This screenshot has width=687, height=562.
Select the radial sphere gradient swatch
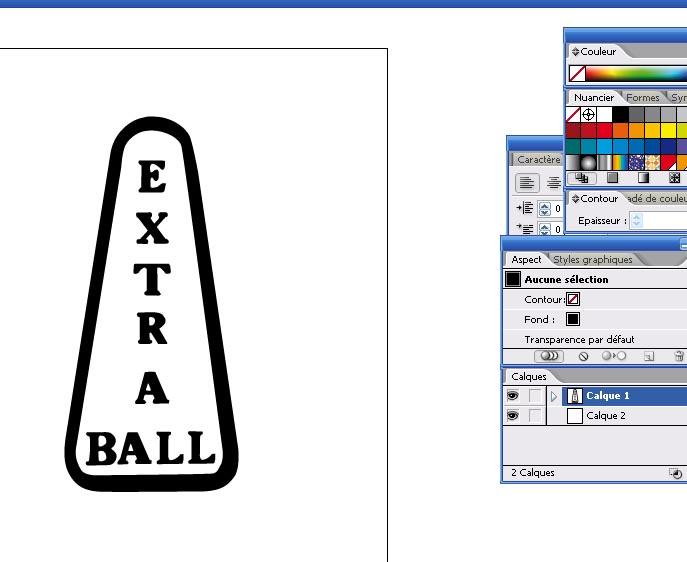(588, 163)
